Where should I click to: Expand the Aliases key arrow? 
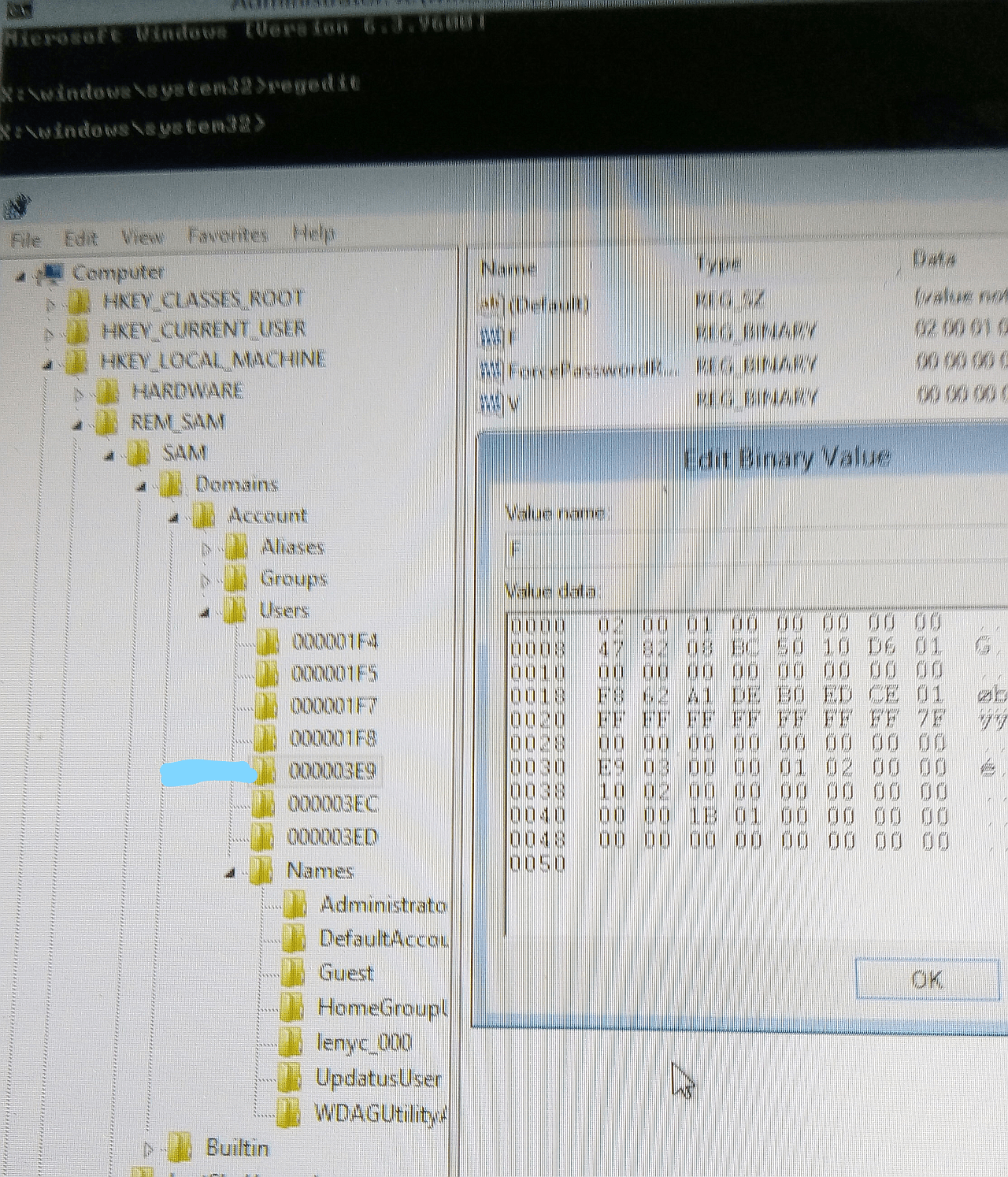[207, 549]
